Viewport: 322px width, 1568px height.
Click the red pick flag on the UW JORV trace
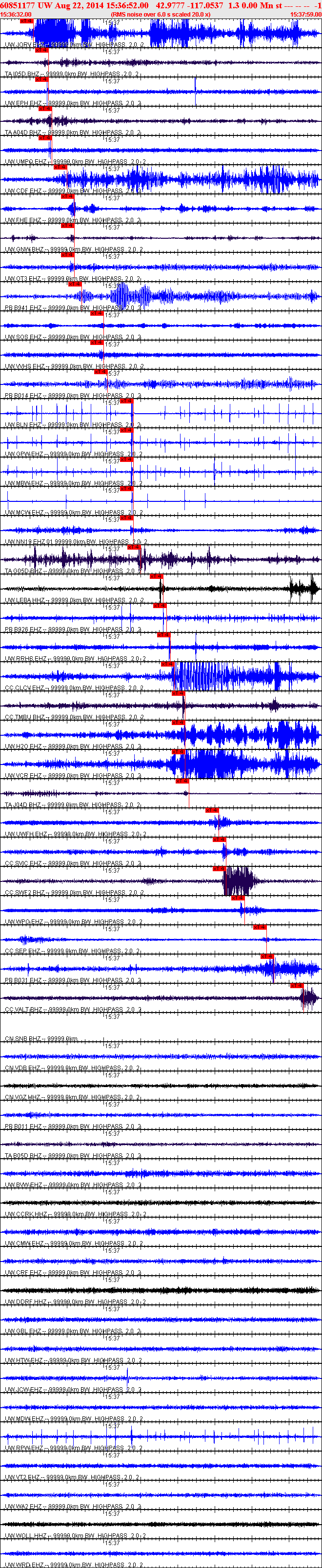coord(26,21)
